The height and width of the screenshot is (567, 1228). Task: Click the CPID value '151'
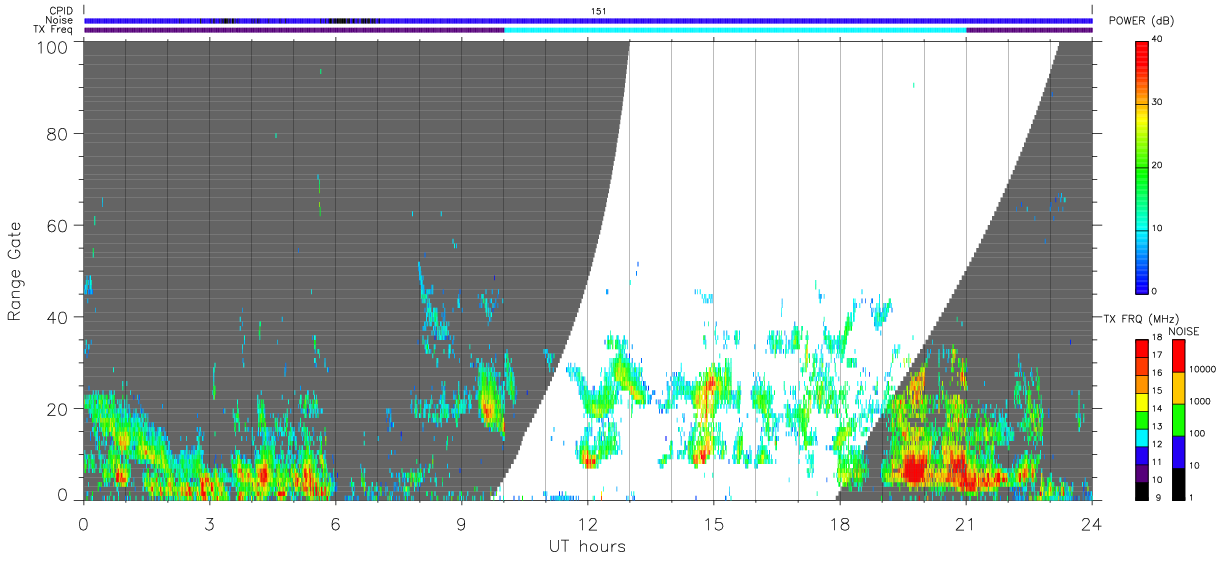pos(598,11)
